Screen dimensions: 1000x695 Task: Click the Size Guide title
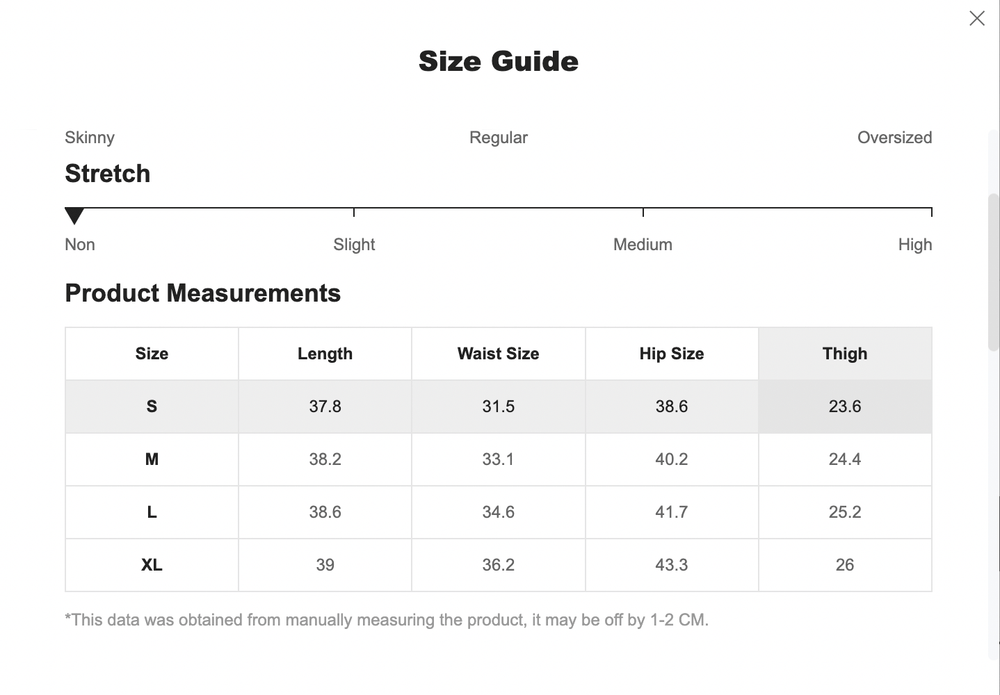click(498, 61)
